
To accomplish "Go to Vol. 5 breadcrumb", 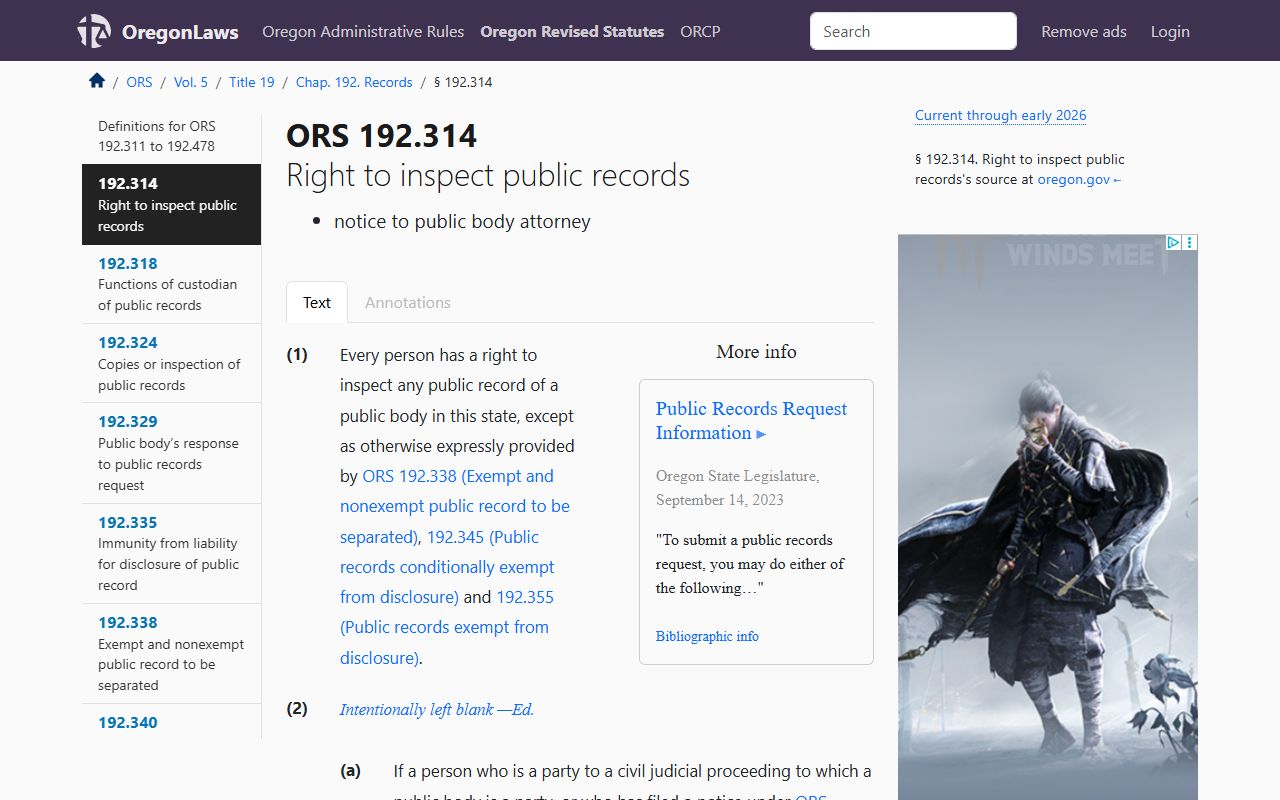I will [191, 82].
